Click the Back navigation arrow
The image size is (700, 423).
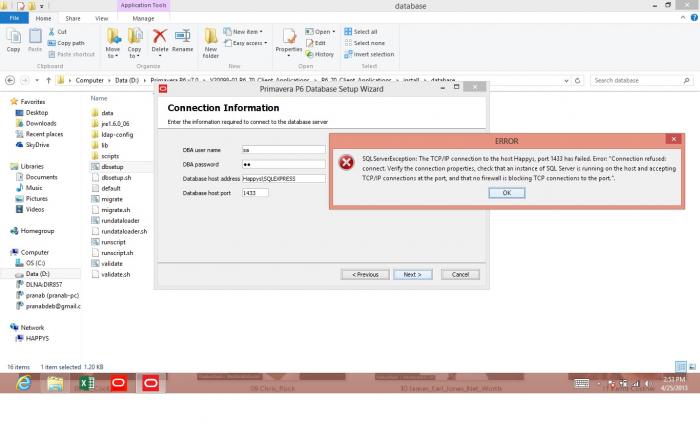point(10,80)
